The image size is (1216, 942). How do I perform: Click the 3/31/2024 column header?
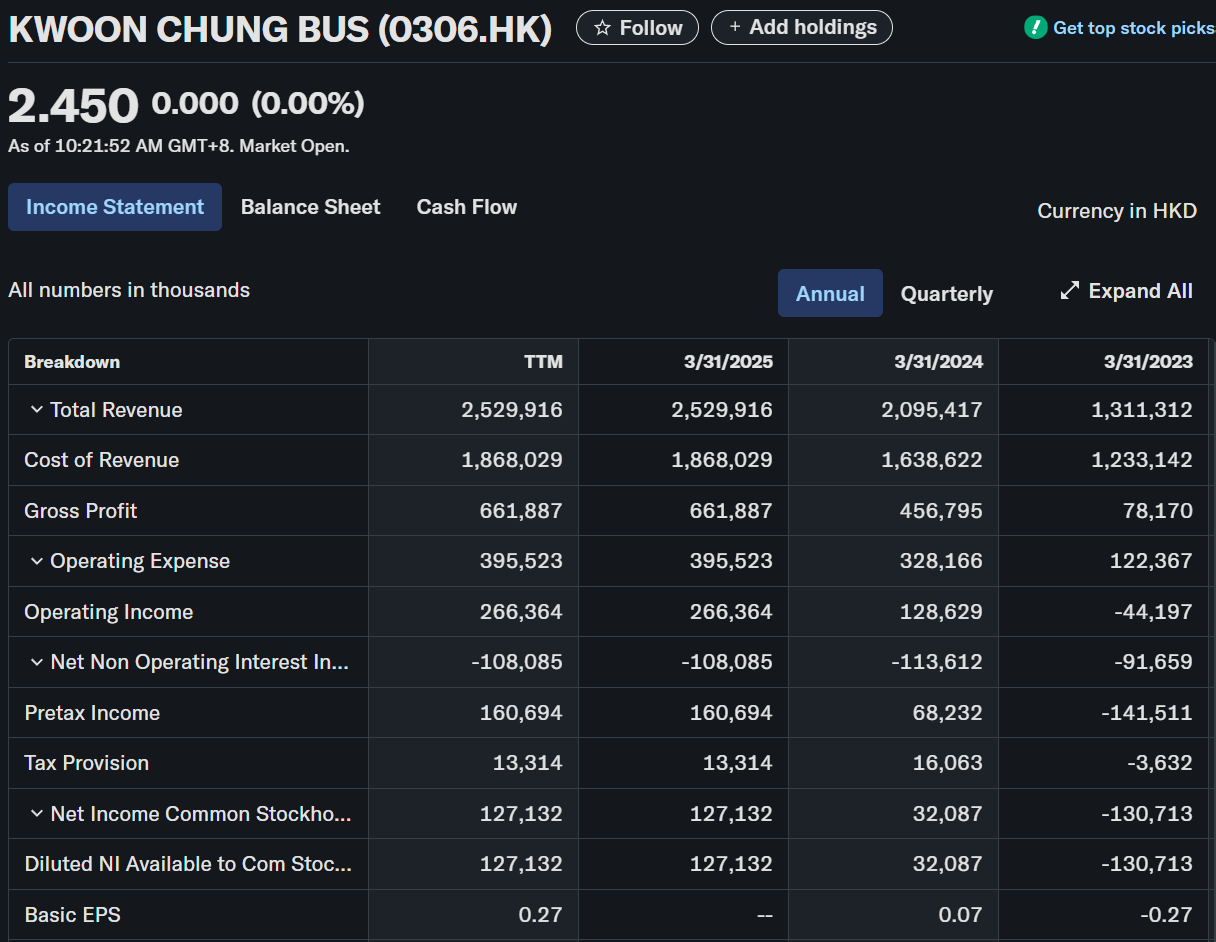click(938, 362)
